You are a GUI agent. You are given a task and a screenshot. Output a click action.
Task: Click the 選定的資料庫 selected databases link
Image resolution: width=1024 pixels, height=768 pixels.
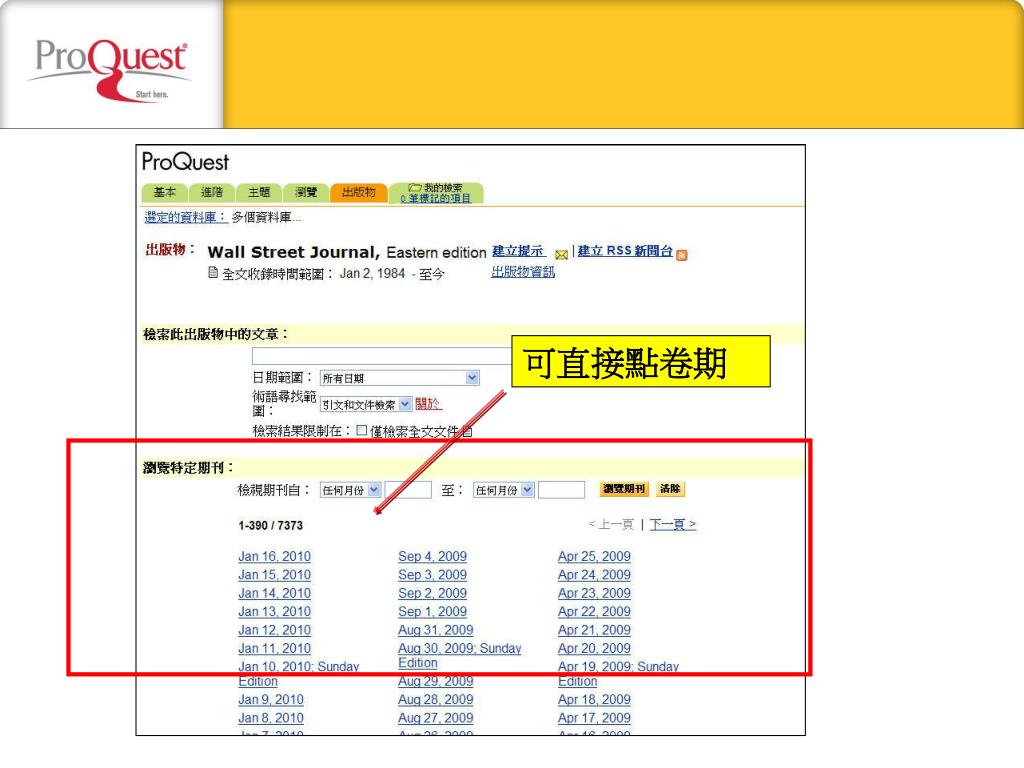185,217
